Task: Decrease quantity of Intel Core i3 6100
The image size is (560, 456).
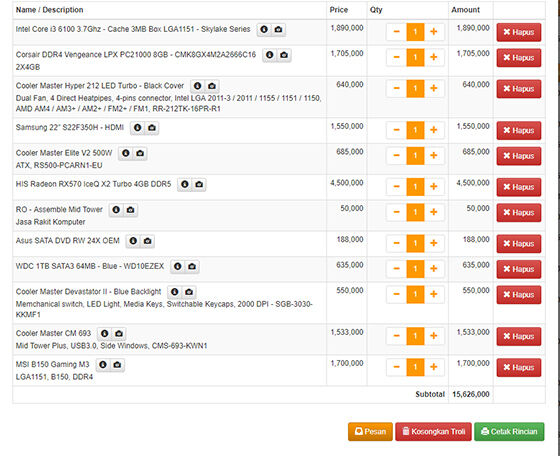Action: pyautogui.click(x=396, y=32)
